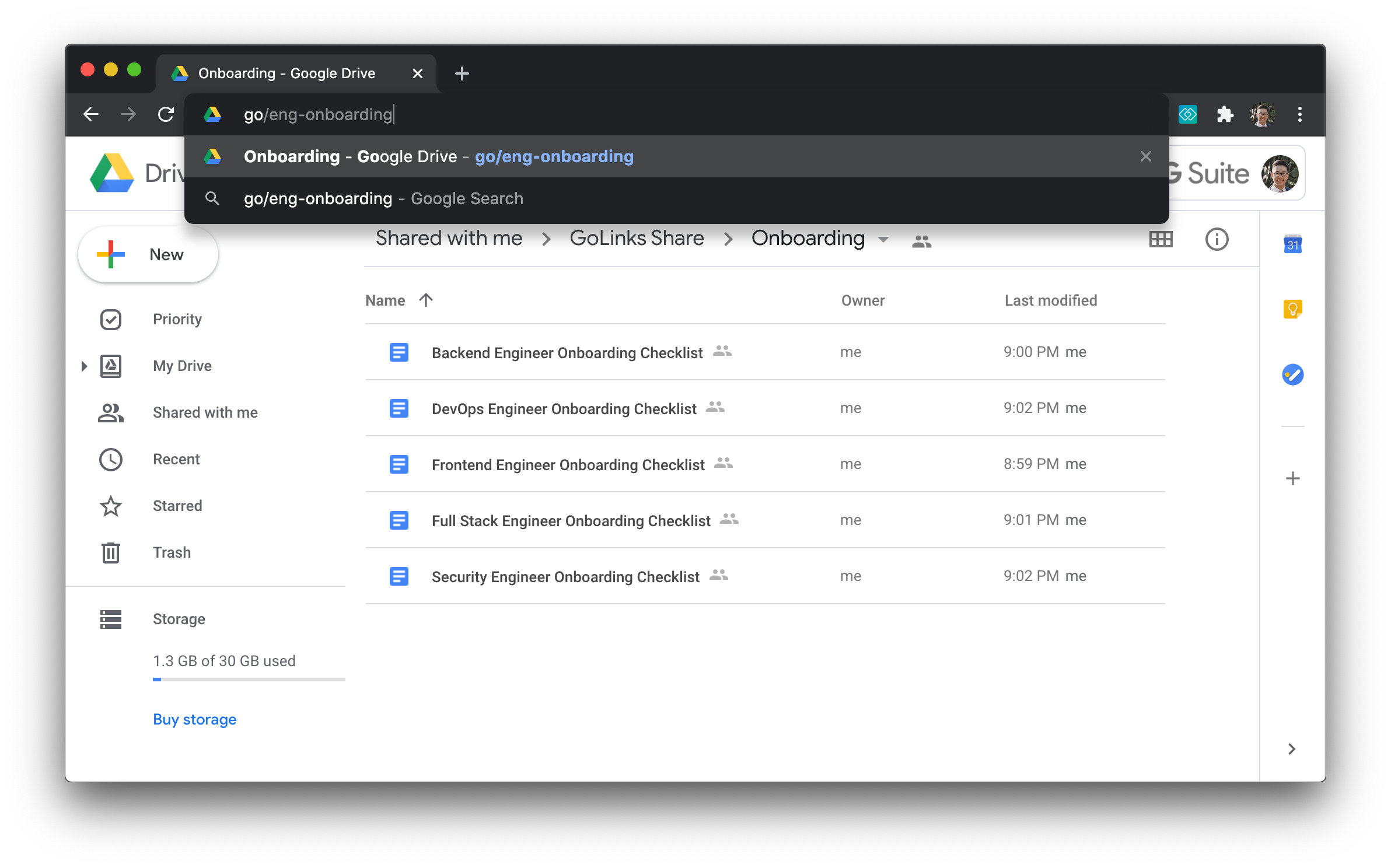Reverse sort direction by Name arrow
Screen dimensions: 1391x868
pyautogui.click(x=426, y=300)
